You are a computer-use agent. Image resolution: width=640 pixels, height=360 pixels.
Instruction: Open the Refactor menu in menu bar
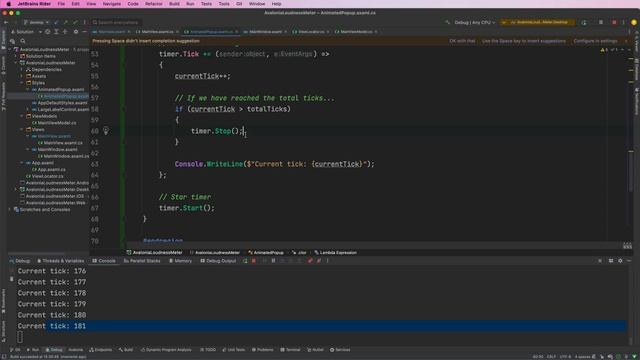click(153, 4)
